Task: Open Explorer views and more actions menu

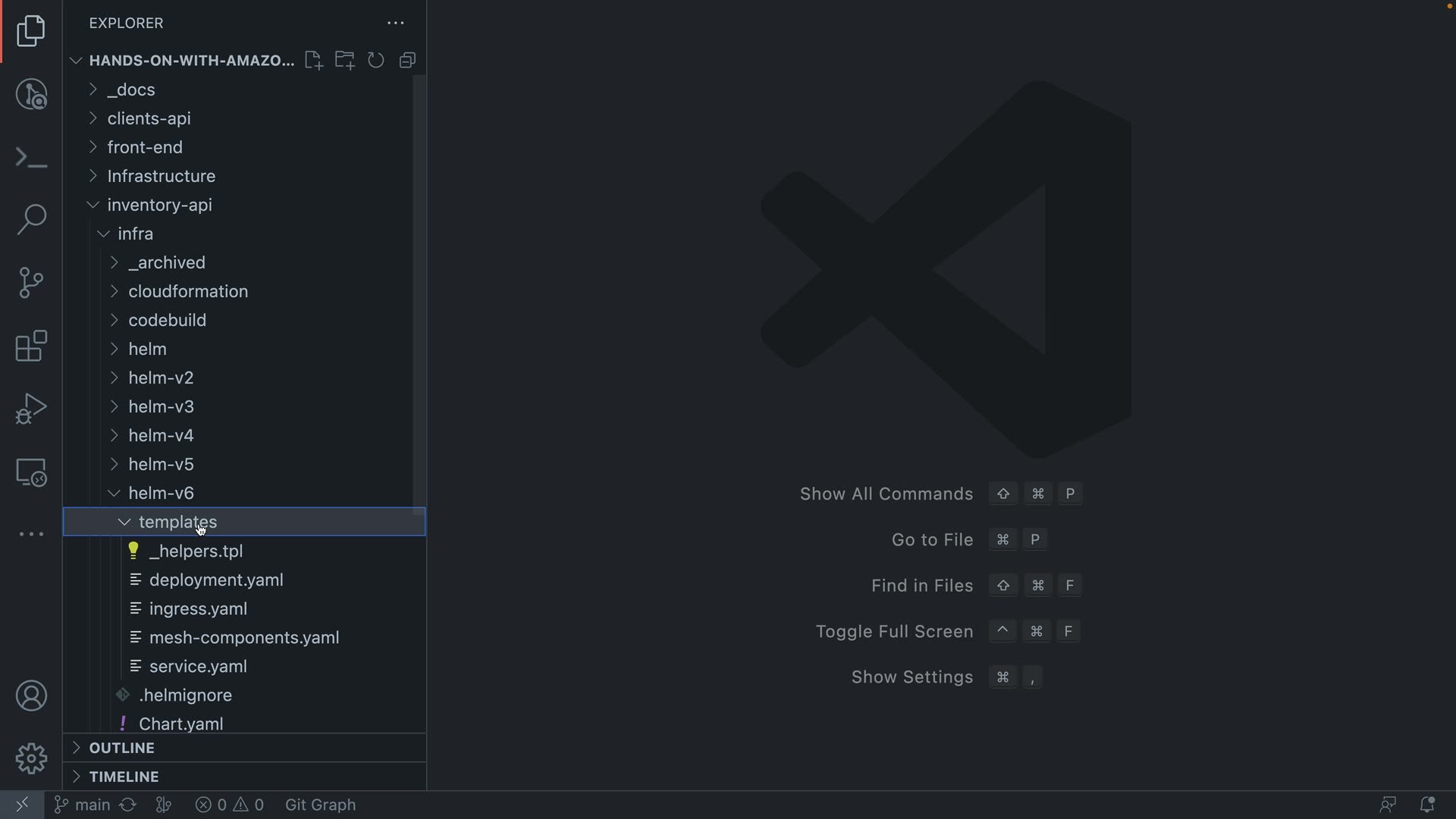Action: point(396,24)
